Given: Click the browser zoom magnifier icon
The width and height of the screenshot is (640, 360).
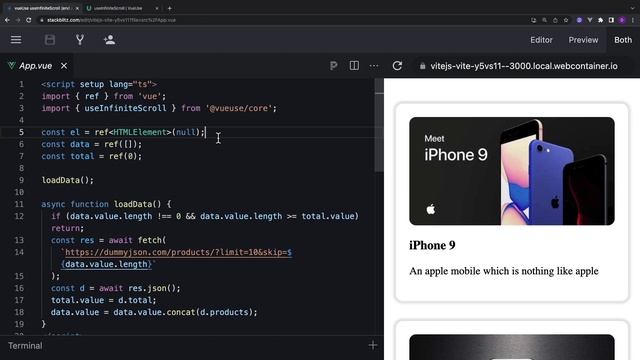Looking at the screenshot, I should click(x=544, y=20).
